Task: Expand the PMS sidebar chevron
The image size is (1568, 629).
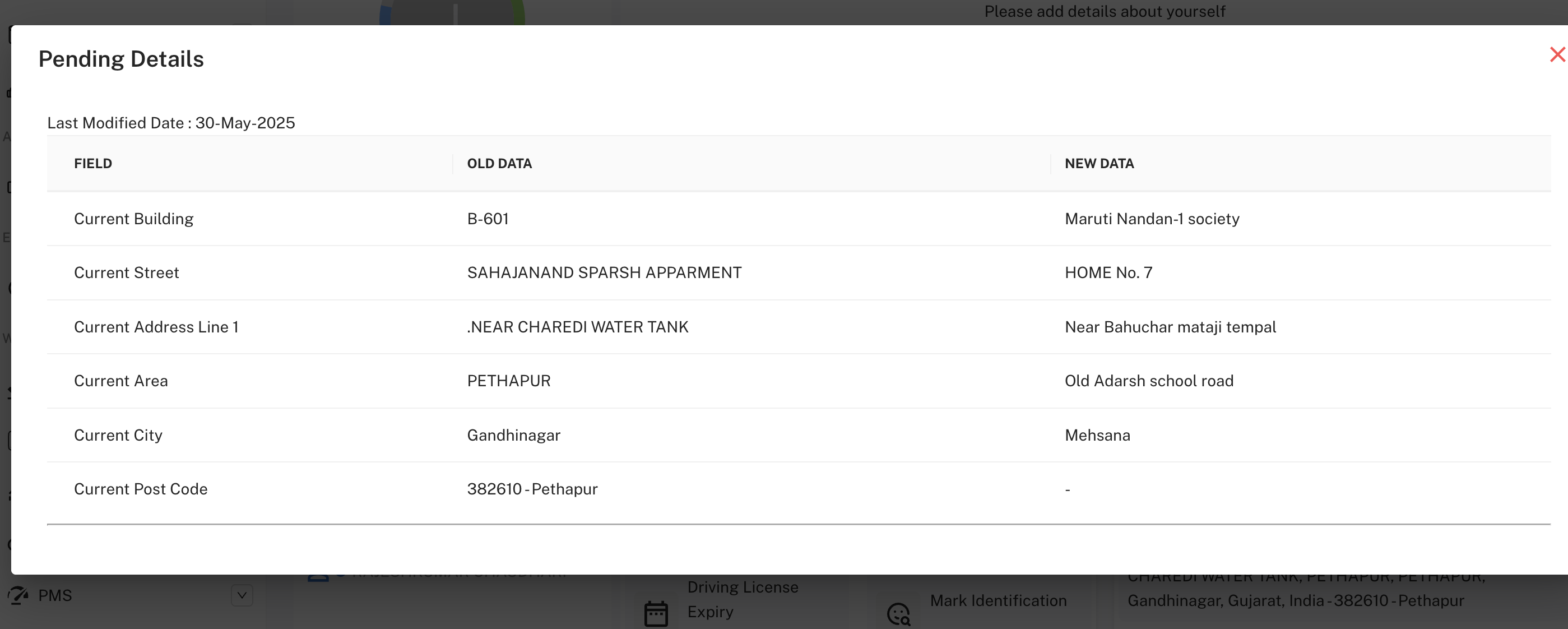Action: click(242, 595)
